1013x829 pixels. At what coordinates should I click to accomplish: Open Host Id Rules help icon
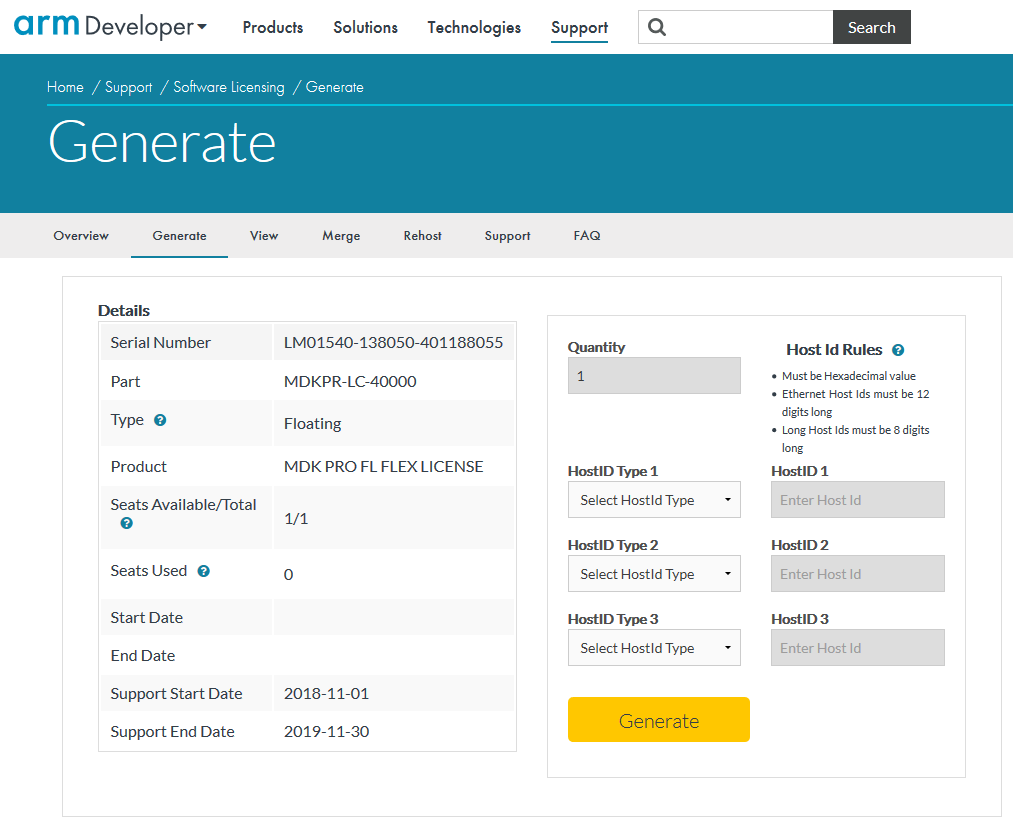click(898, 350)
